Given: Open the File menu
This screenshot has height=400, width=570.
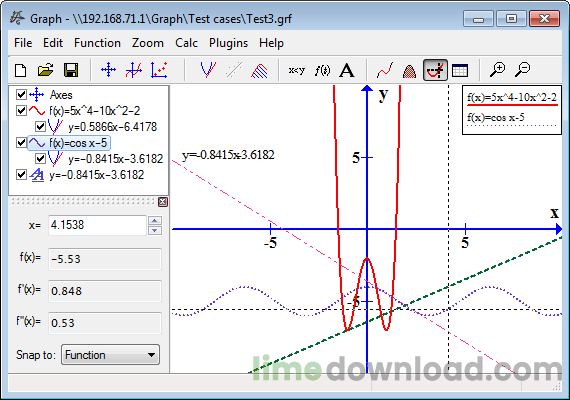Looking at the screenshot, I should coord(23,43).
